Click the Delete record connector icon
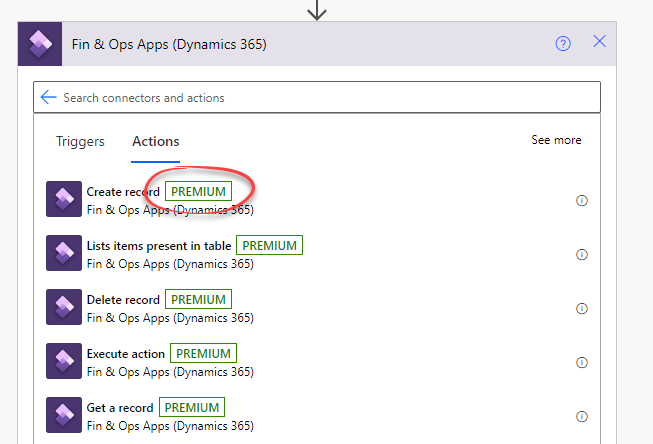653x444 pixels. (x=64, y=307)
